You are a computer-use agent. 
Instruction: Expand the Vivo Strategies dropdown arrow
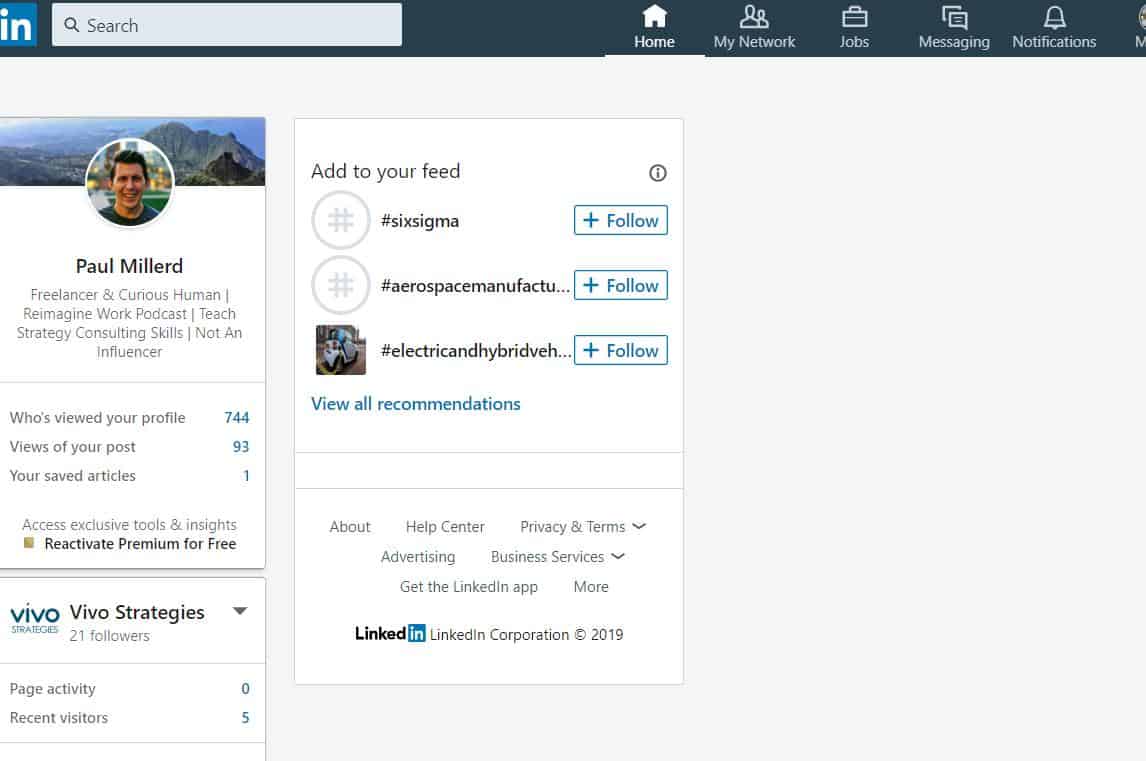pyautogui.click(x=240, y=611)
